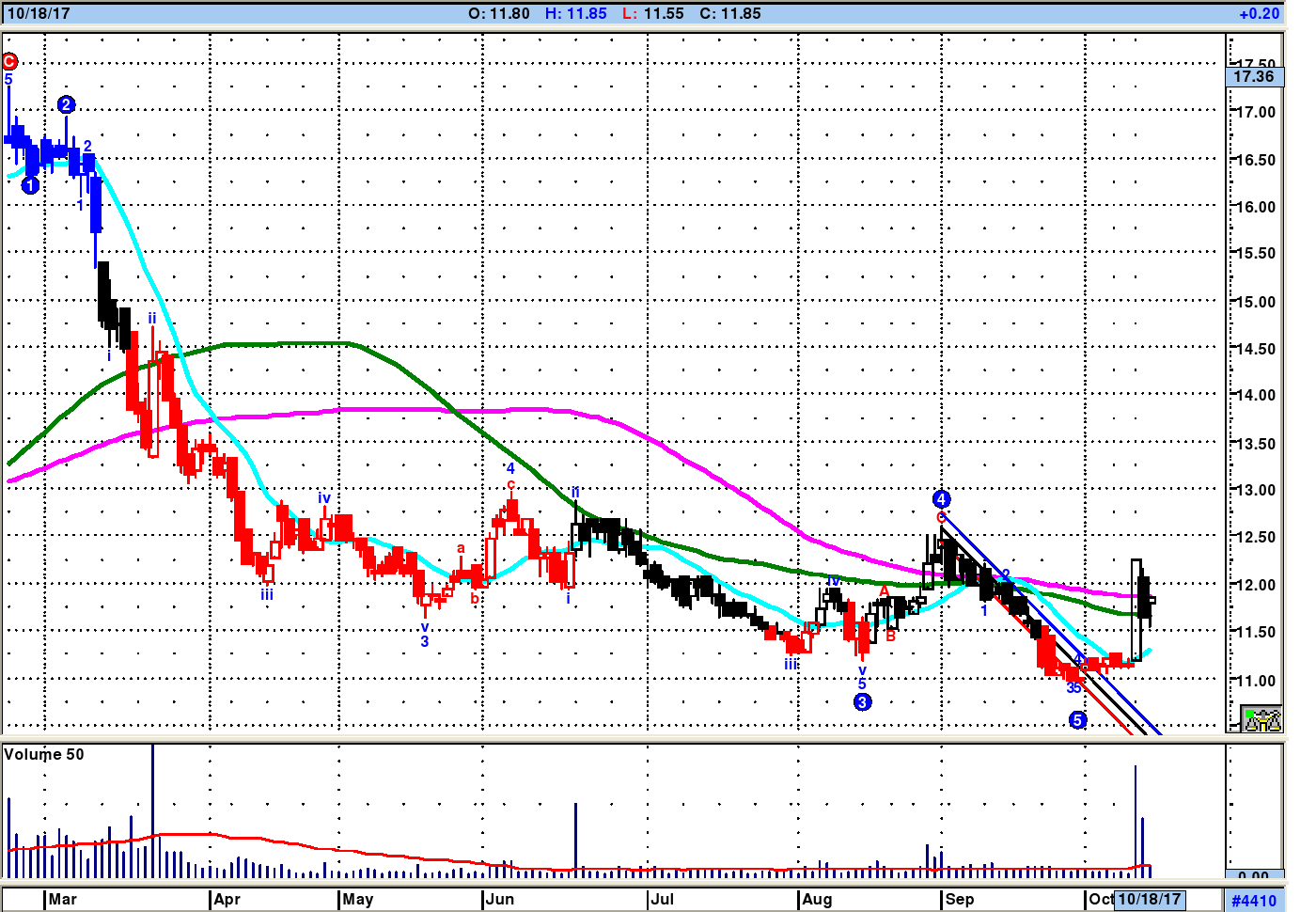Click the H: 11.85 high value
The image size is (1316, 912).
[x=576, y=13]
